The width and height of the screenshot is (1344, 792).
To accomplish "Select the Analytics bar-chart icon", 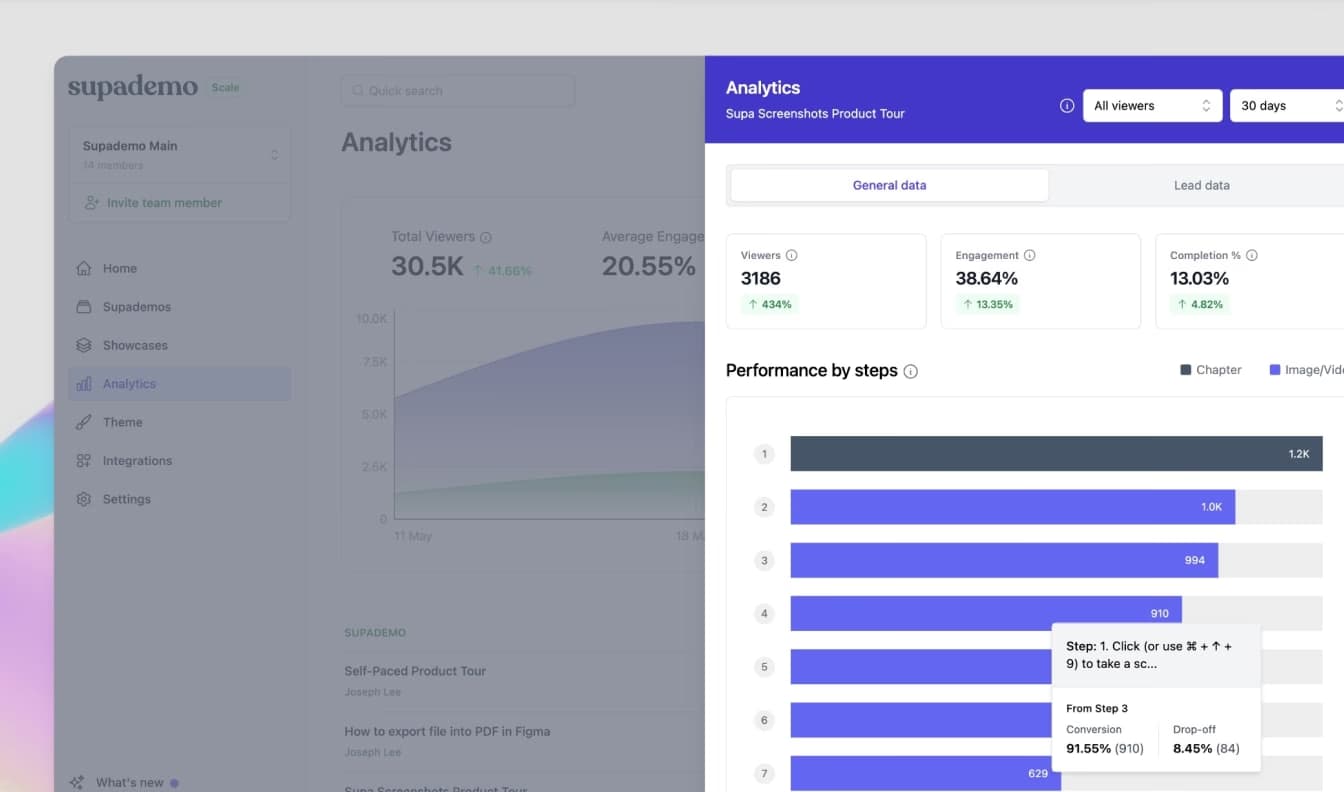I will tap(84, 383).
